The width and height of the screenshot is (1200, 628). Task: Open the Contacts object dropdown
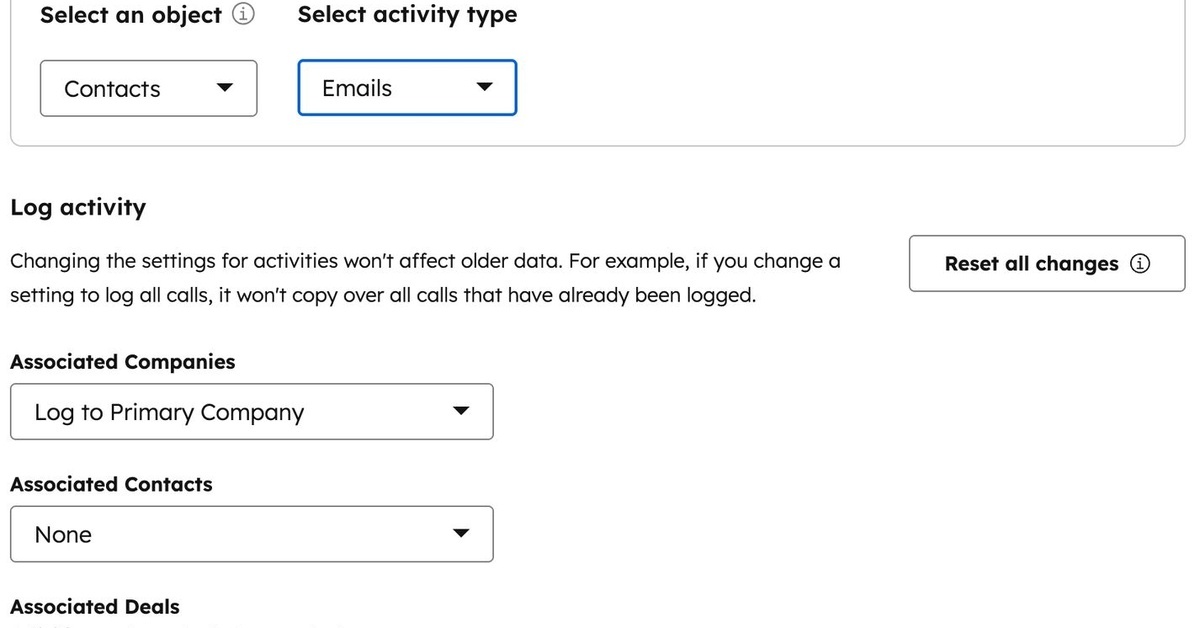148,88
